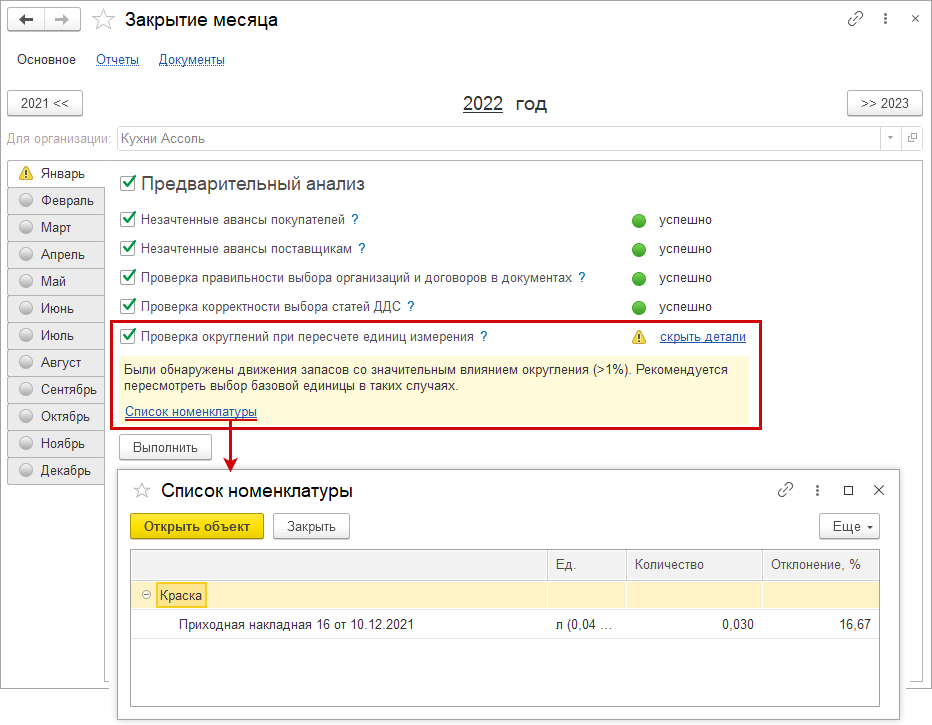The width and height of the screenshot is (932, 725).
Task: Copy link to Закрытие месяца window
Action: pyautogui.click(x=855, y=19)
